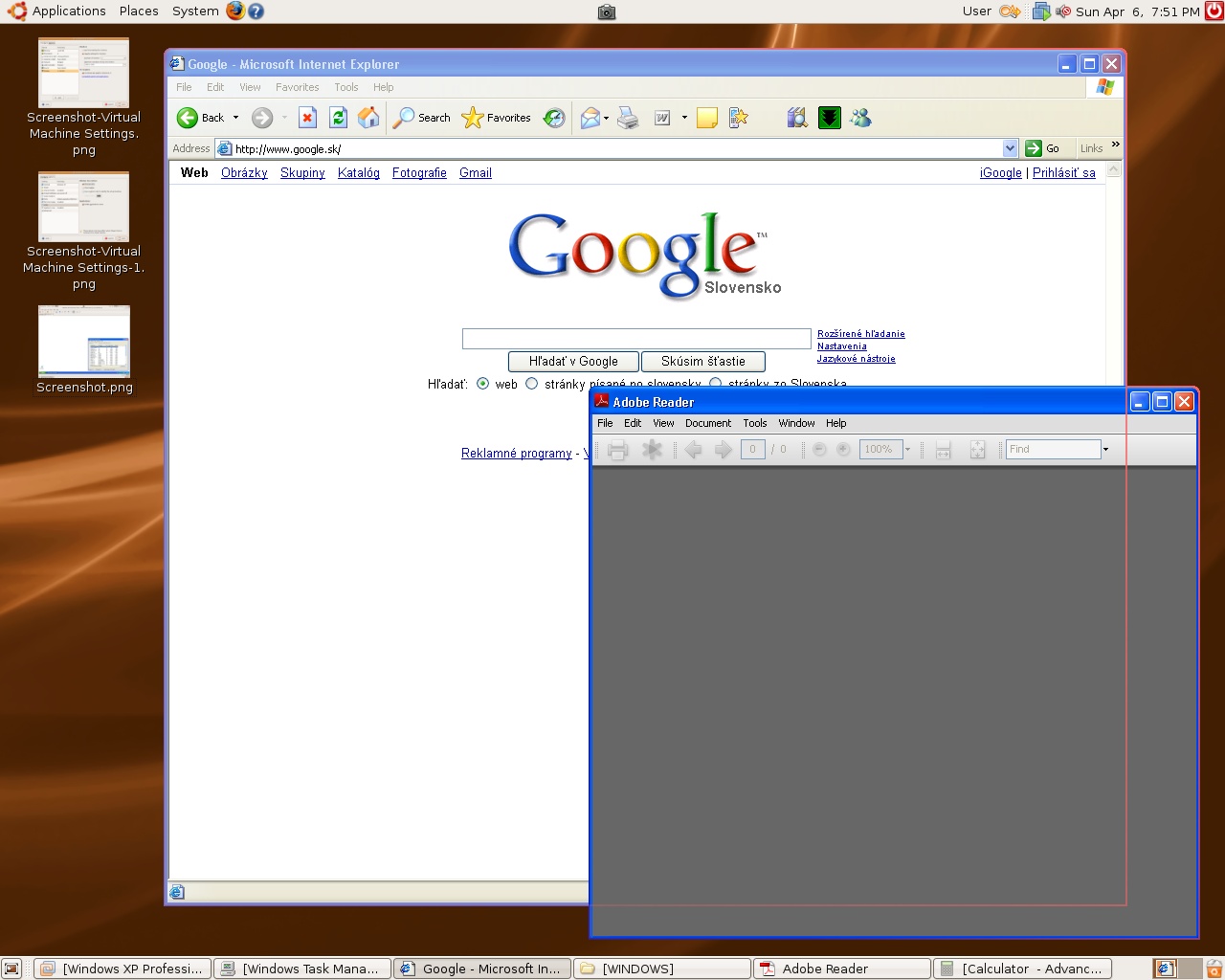Launch Firefox from the Ubuntu top panel
1225x980 pixels.
pos(235,11)
